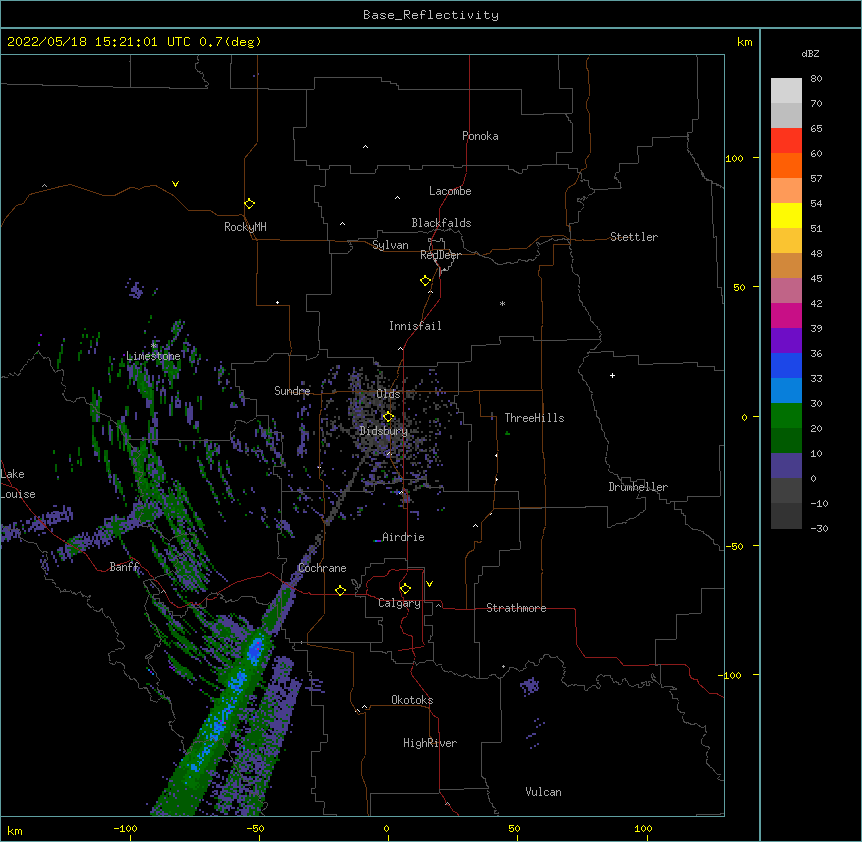Select the Lacombe city label
The width and height of the screenshot is (862, 842).
point(450,191)
